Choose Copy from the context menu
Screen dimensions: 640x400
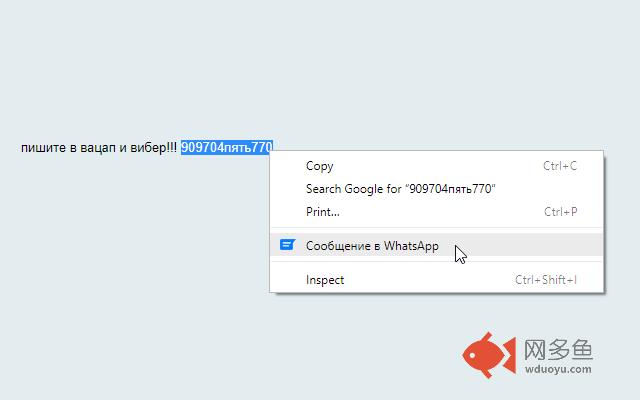pyautogui.click(x=437, y=166)
